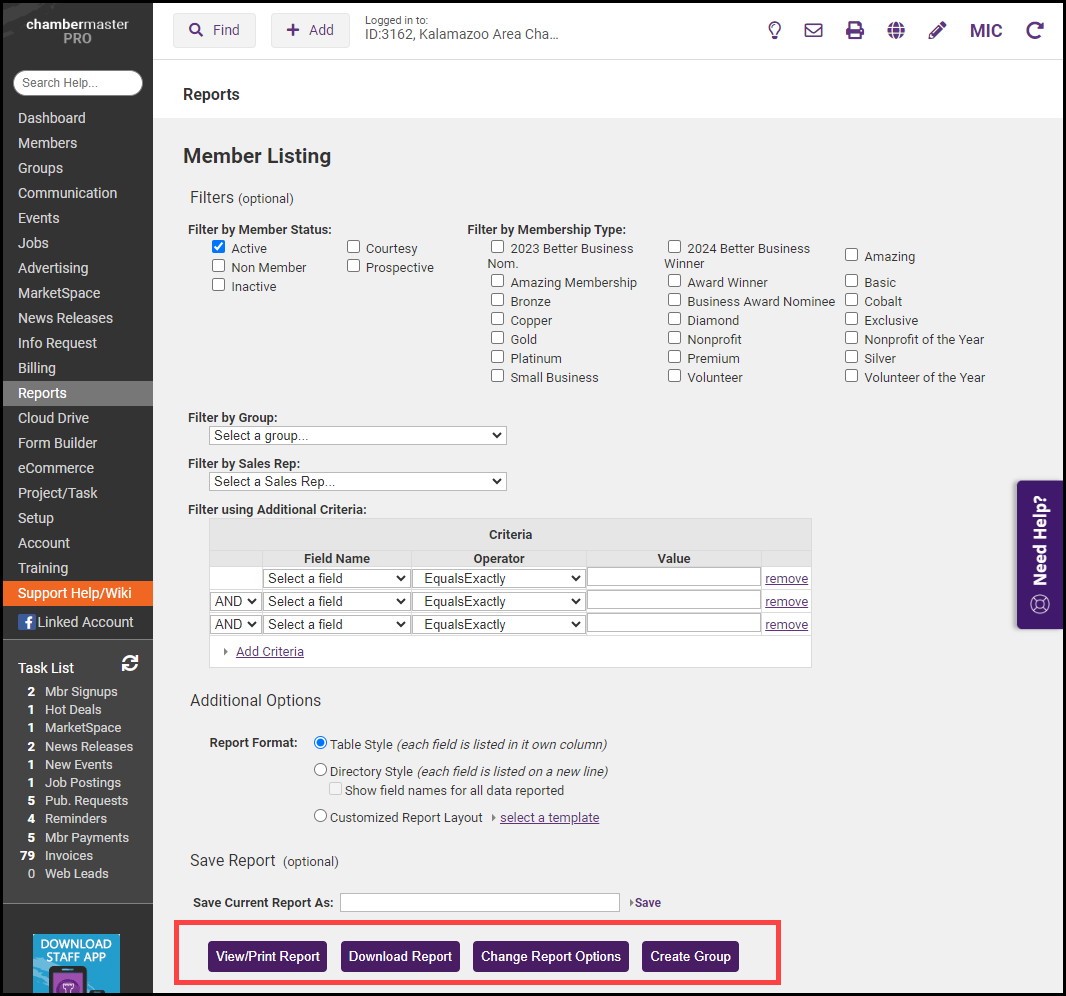Click the lightbulb icon in top toolbar
Screen dimensions: 1066x996
pos(774,31)
